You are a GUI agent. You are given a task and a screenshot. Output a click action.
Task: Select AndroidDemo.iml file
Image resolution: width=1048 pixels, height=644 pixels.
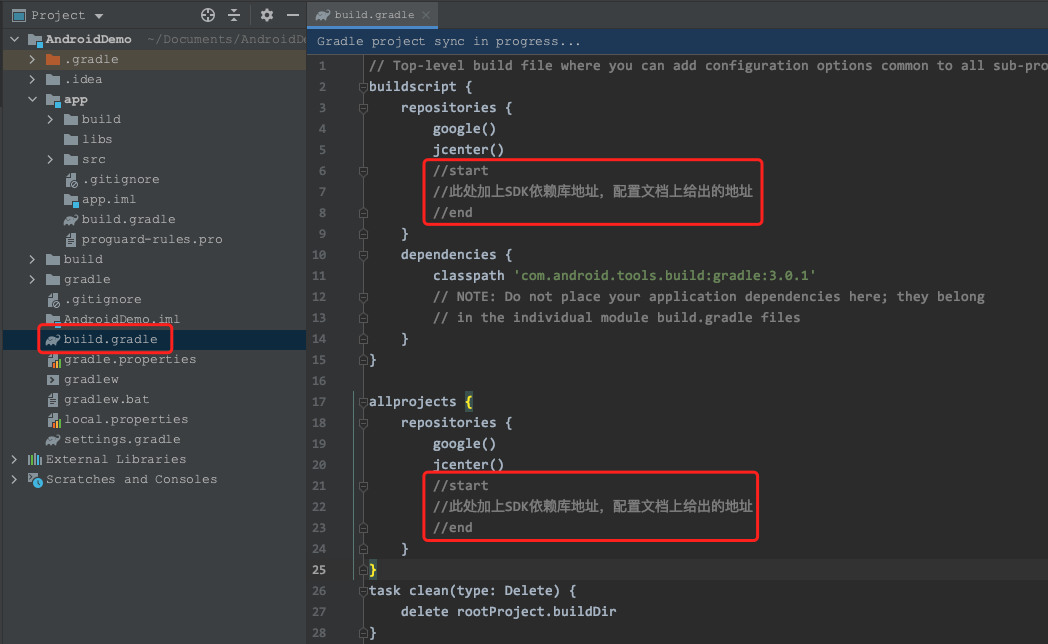point(113,319)
